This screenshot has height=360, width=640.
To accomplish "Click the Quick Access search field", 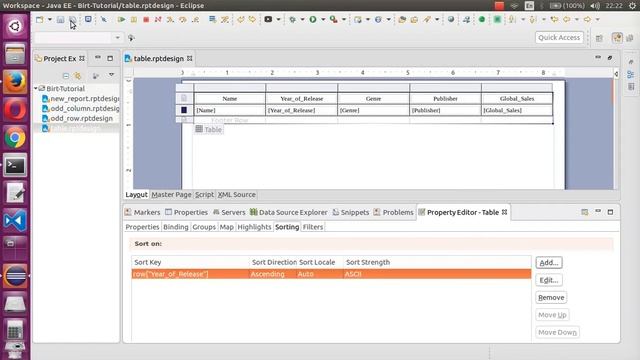I will pos(559,38).
